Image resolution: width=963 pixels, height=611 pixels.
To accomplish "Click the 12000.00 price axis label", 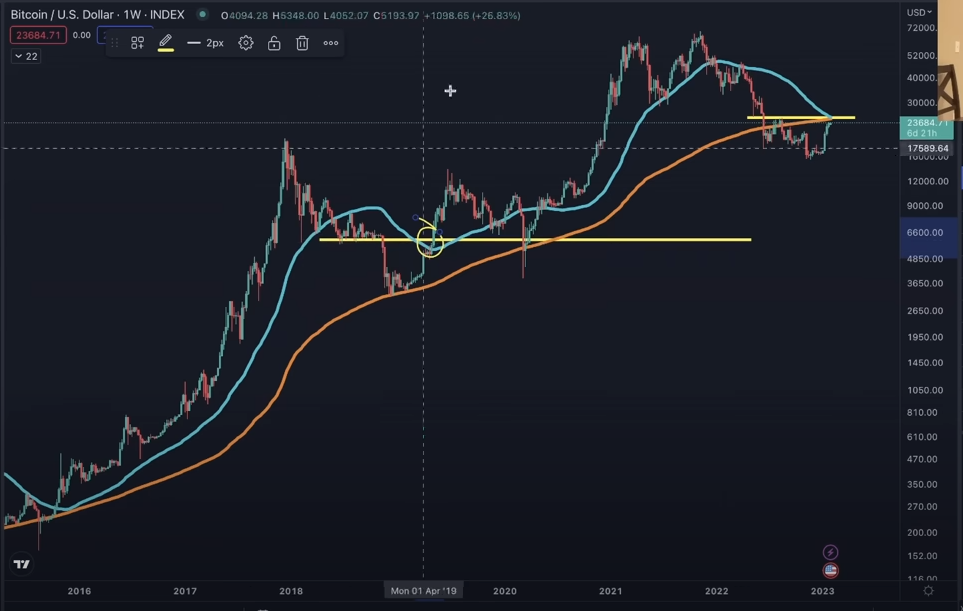I will click(927, 181).
